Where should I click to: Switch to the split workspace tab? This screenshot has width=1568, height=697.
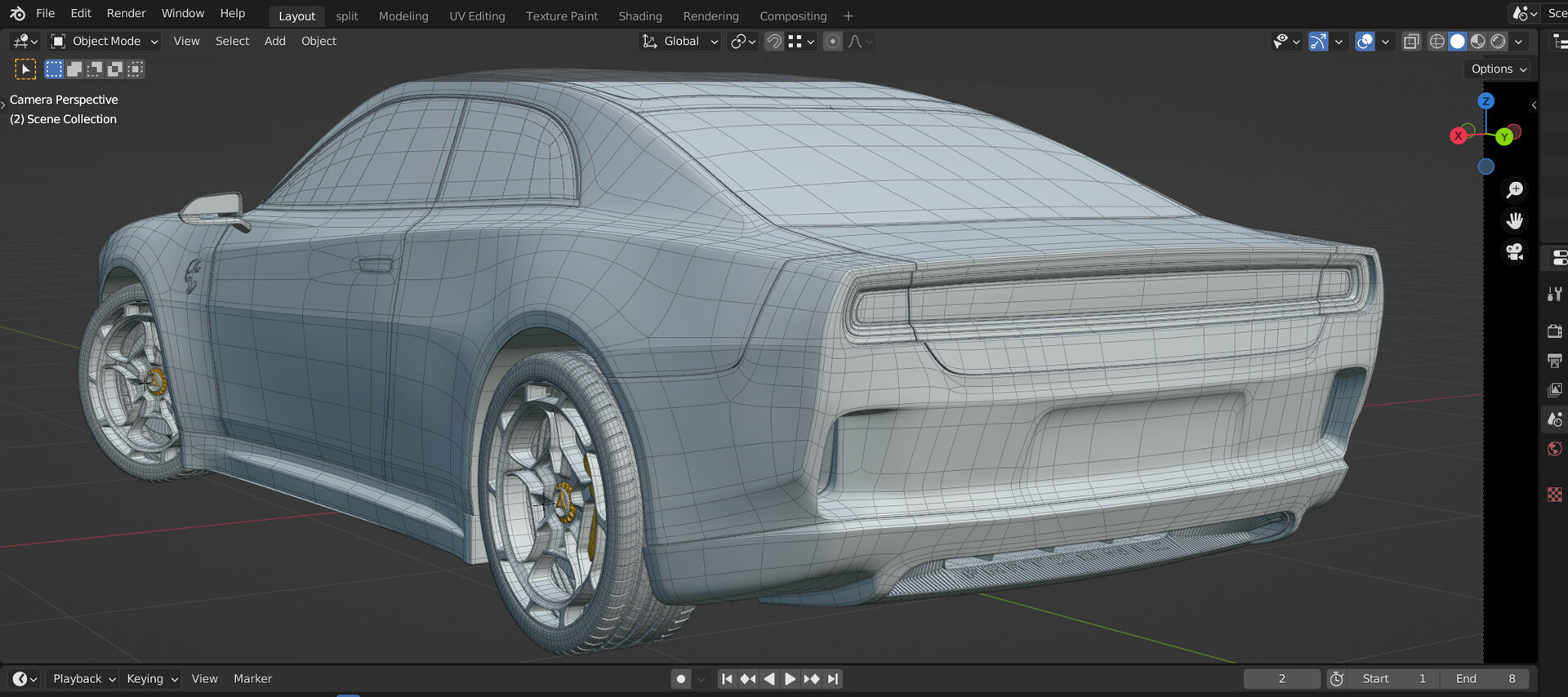click(x=347, y=16)
